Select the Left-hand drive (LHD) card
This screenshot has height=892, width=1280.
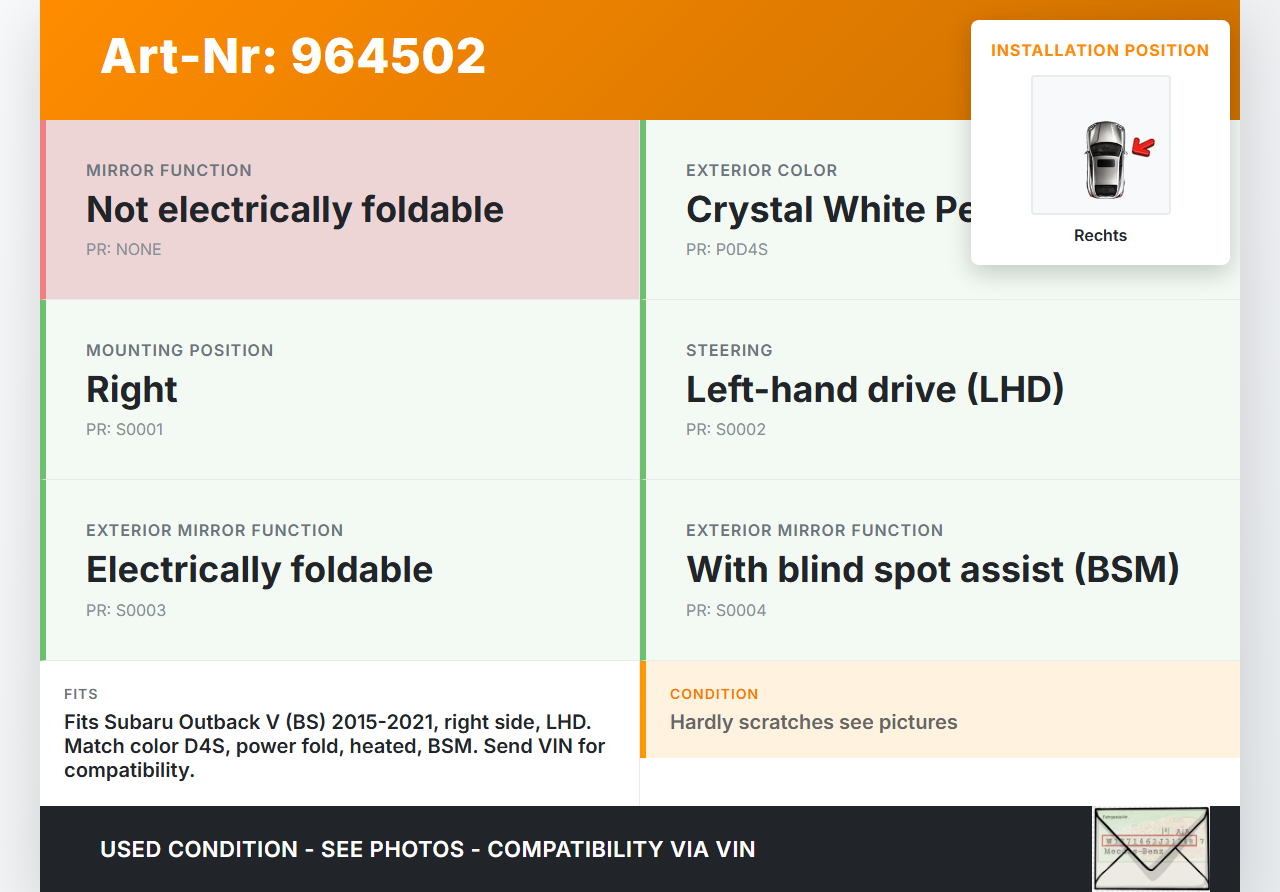coord(940,389)
